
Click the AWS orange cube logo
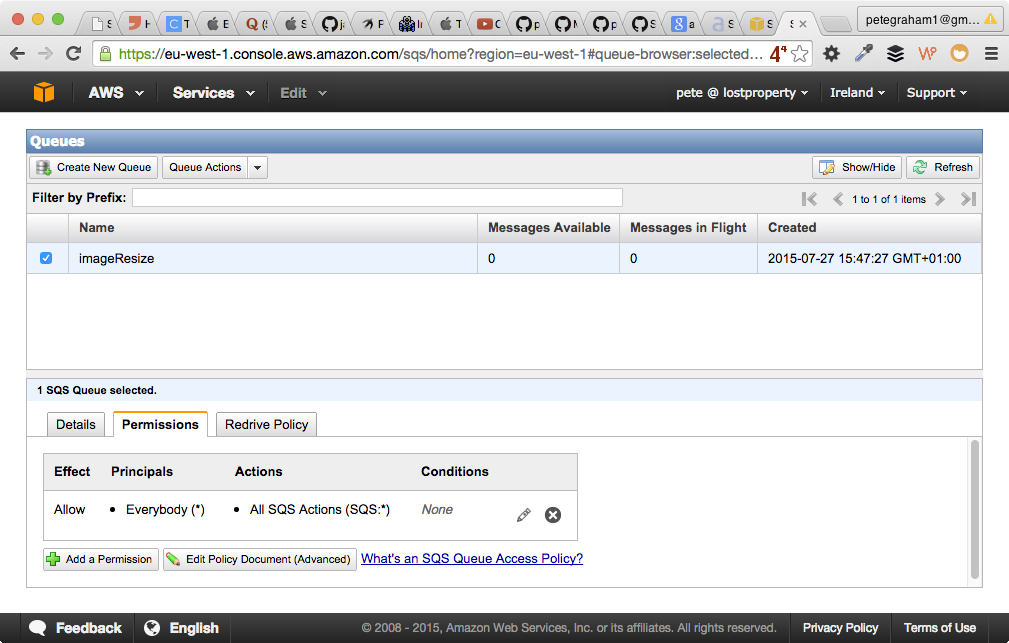point(44,92)
